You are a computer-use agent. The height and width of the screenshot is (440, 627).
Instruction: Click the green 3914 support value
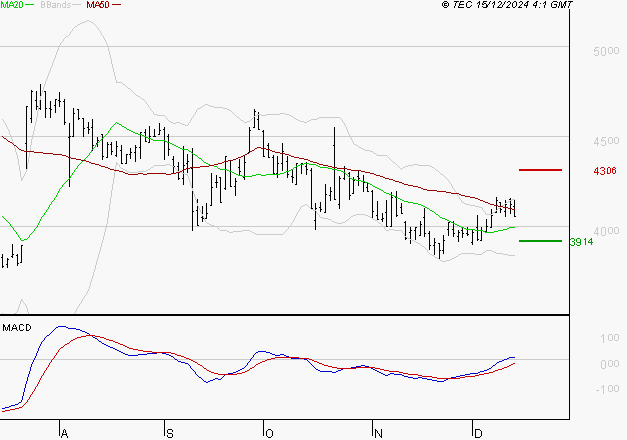pos(581,242)
